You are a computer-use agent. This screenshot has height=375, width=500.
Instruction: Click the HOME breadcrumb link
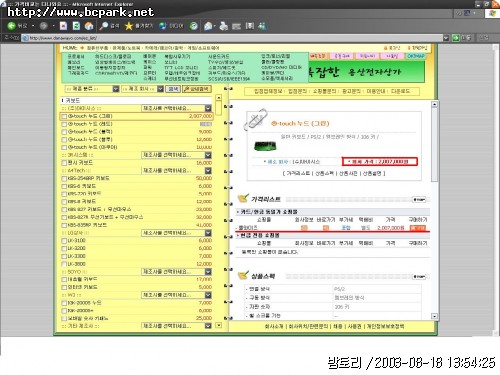coord(70,48)
